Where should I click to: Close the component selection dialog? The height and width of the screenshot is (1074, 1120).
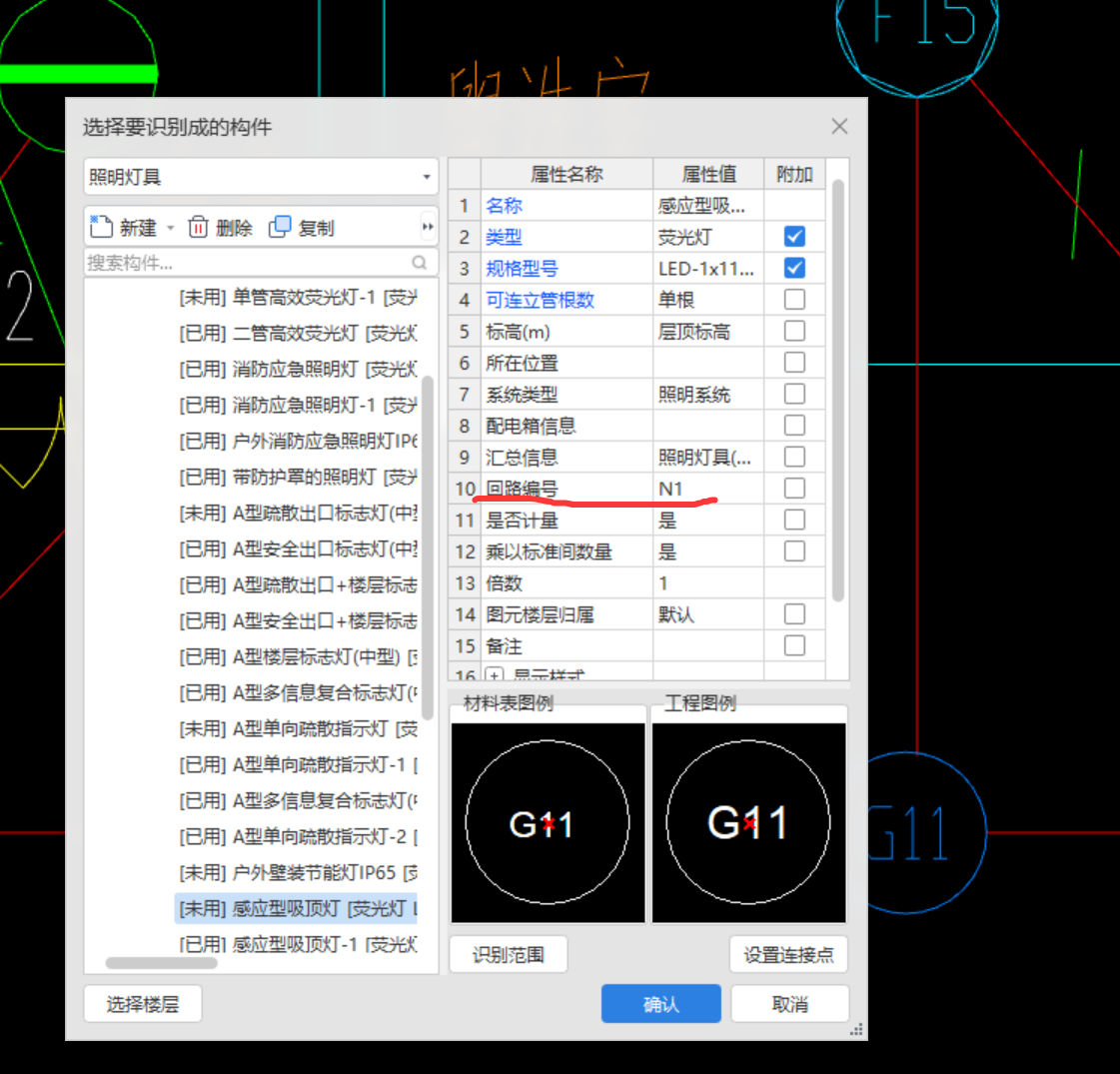[839, 127]
